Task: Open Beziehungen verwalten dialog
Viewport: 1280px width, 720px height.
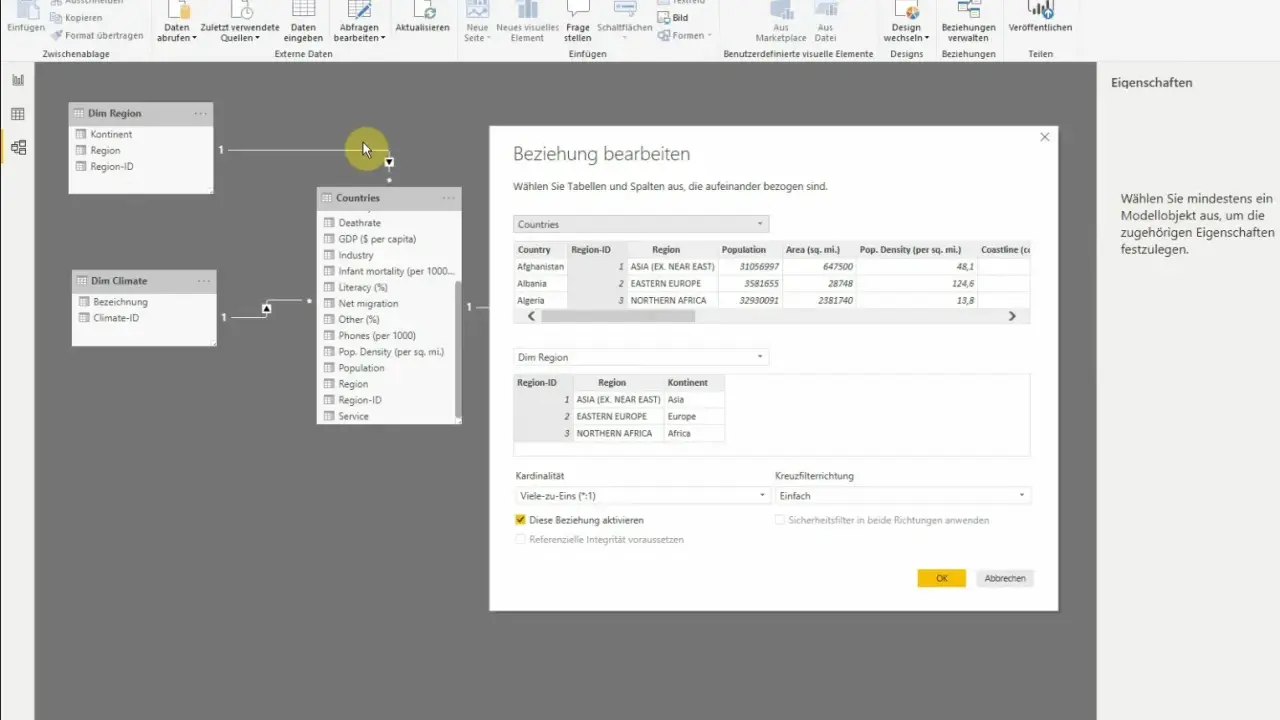Action: 968,22
